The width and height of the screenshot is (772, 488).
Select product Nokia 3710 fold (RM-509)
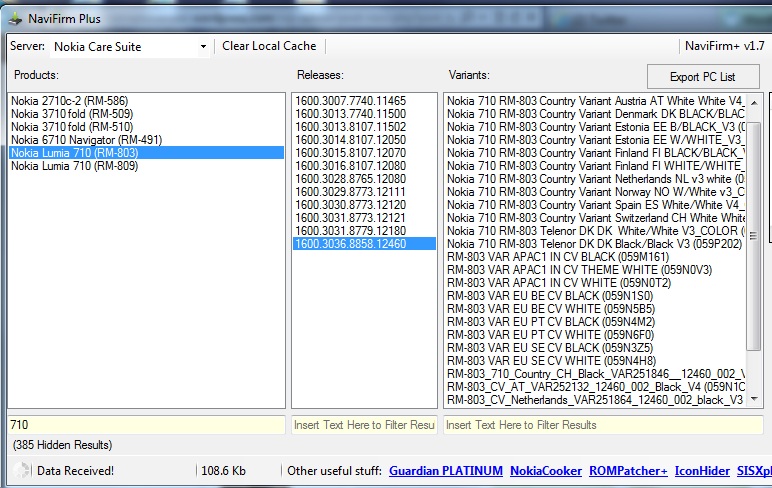tap(146, 114)
